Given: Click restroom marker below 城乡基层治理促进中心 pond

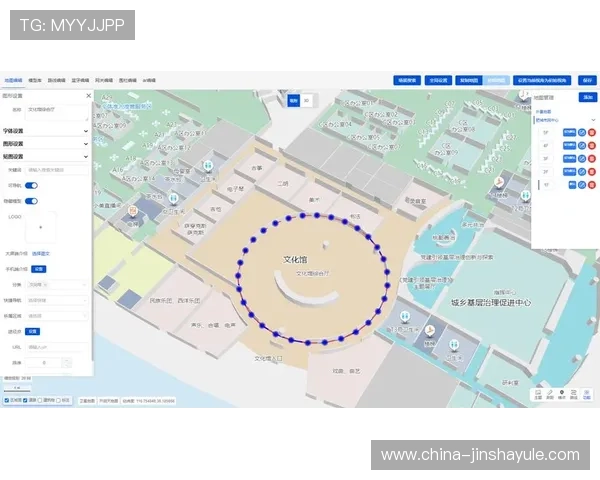Looking at the screenshot, I should pos(404,317).
